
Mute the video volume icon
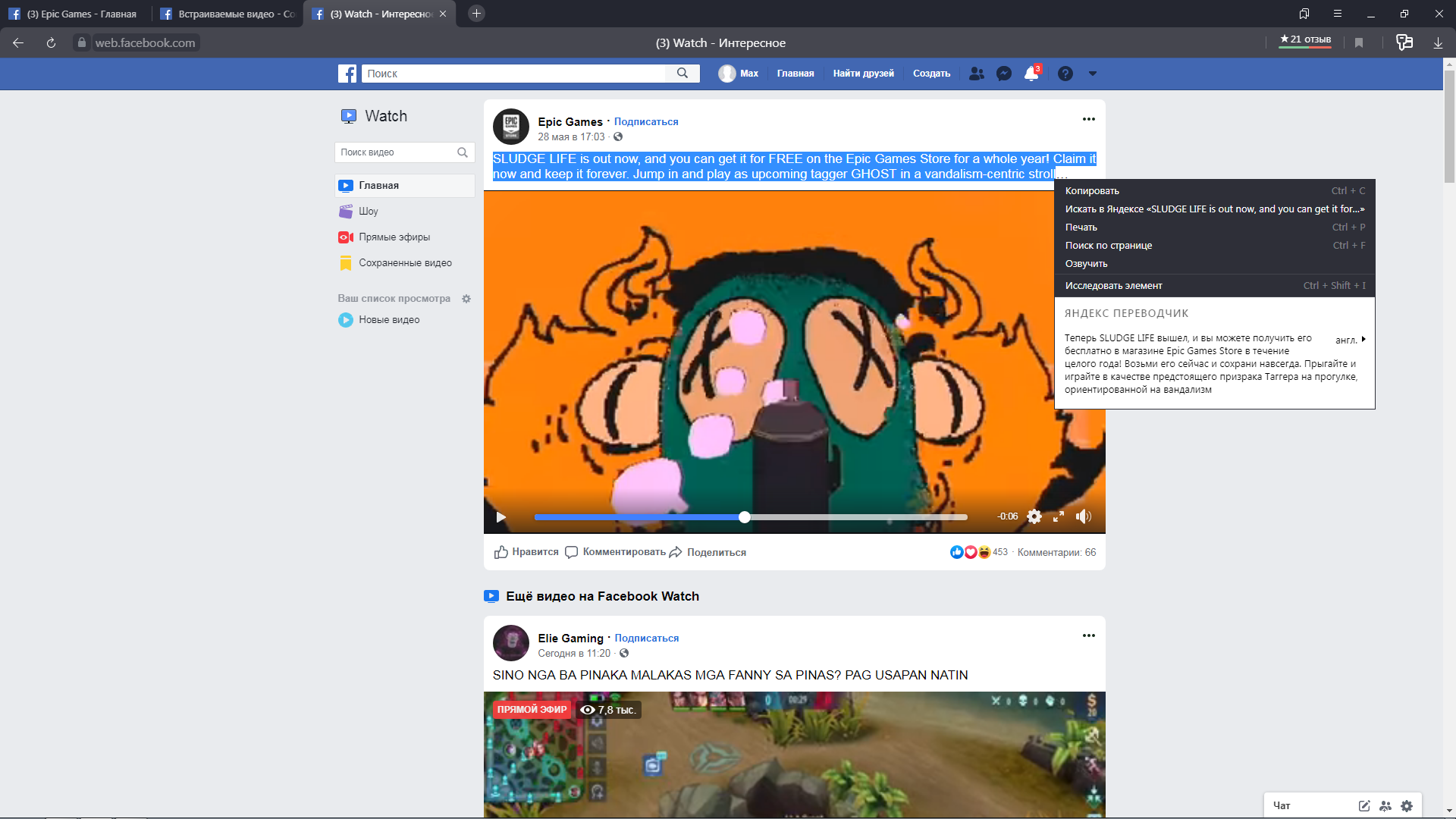(x=1084, y=516)
